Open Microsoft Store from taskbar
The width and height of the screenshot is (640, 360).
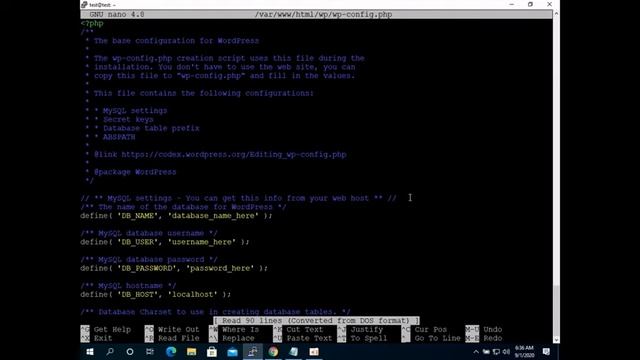point(212,351)
